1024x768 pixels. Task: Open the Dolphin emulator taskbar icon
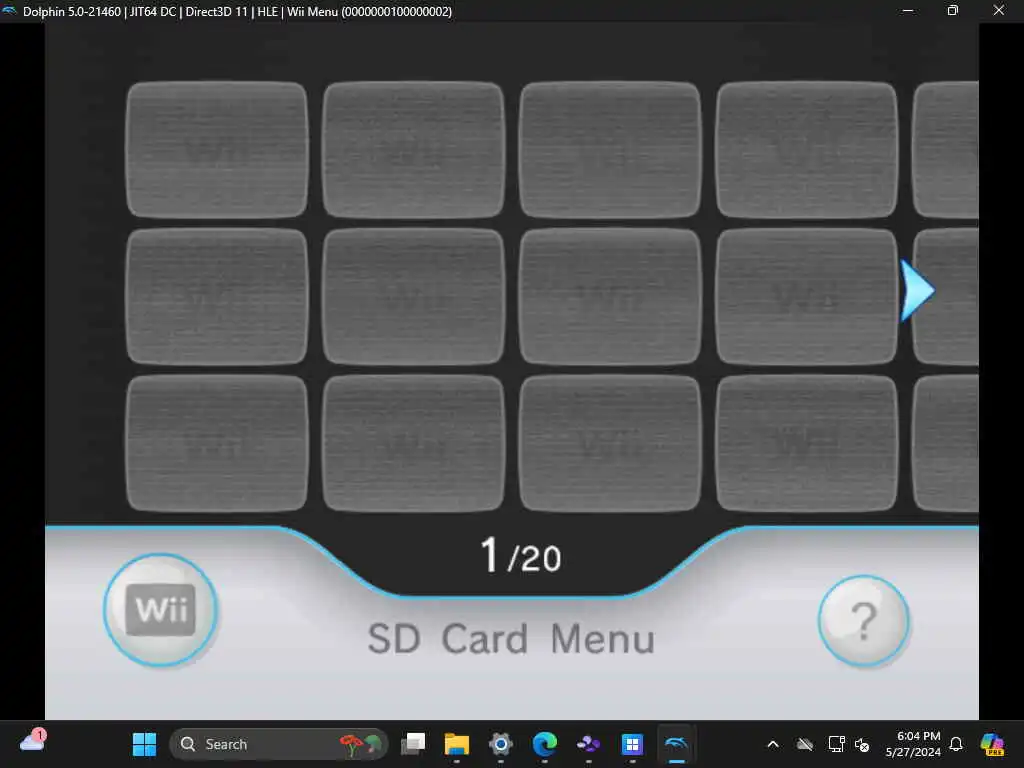[x=676, y=744]
